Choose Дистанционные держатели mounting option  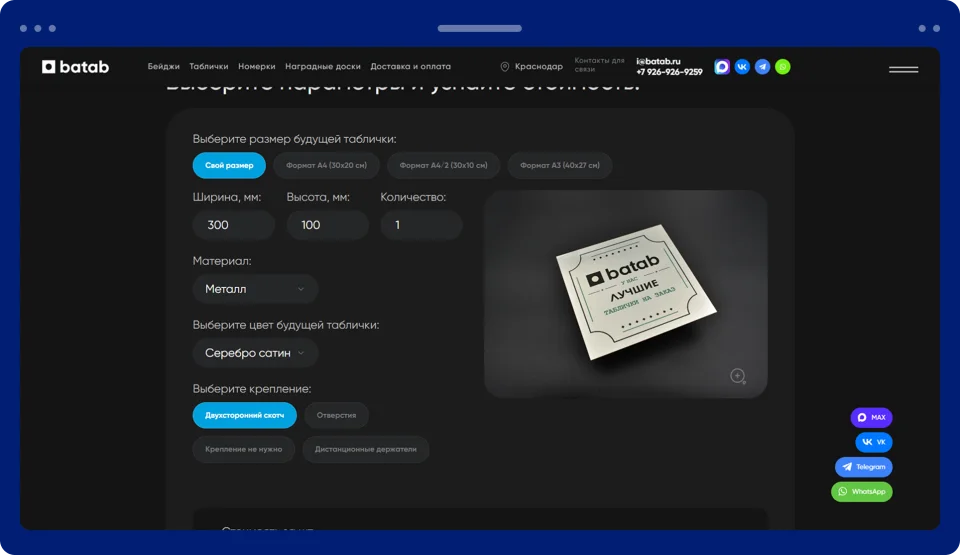(366, 449)
